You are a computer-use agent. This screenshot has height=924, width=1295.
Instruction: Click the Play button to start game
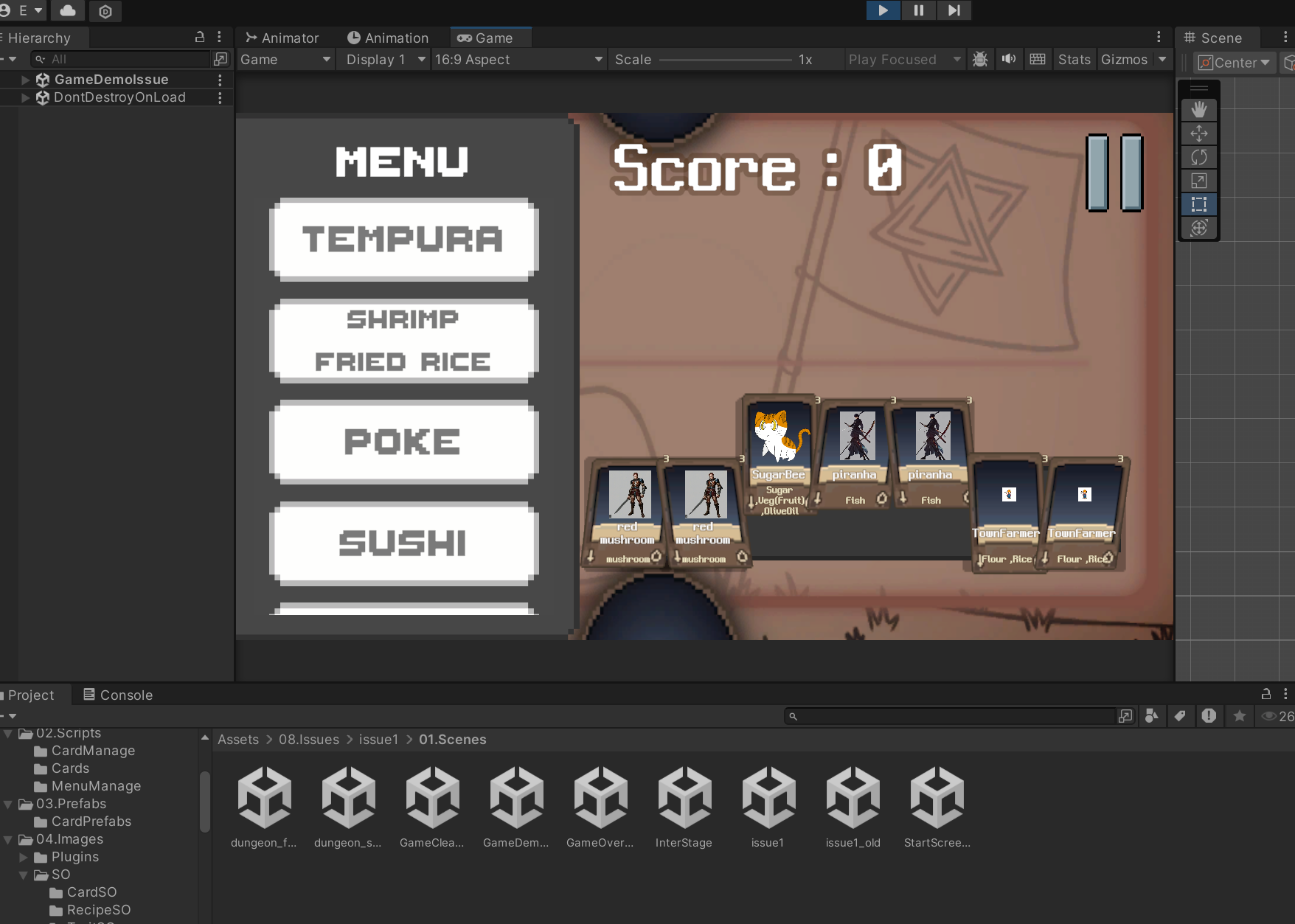(x=883, y=10)
